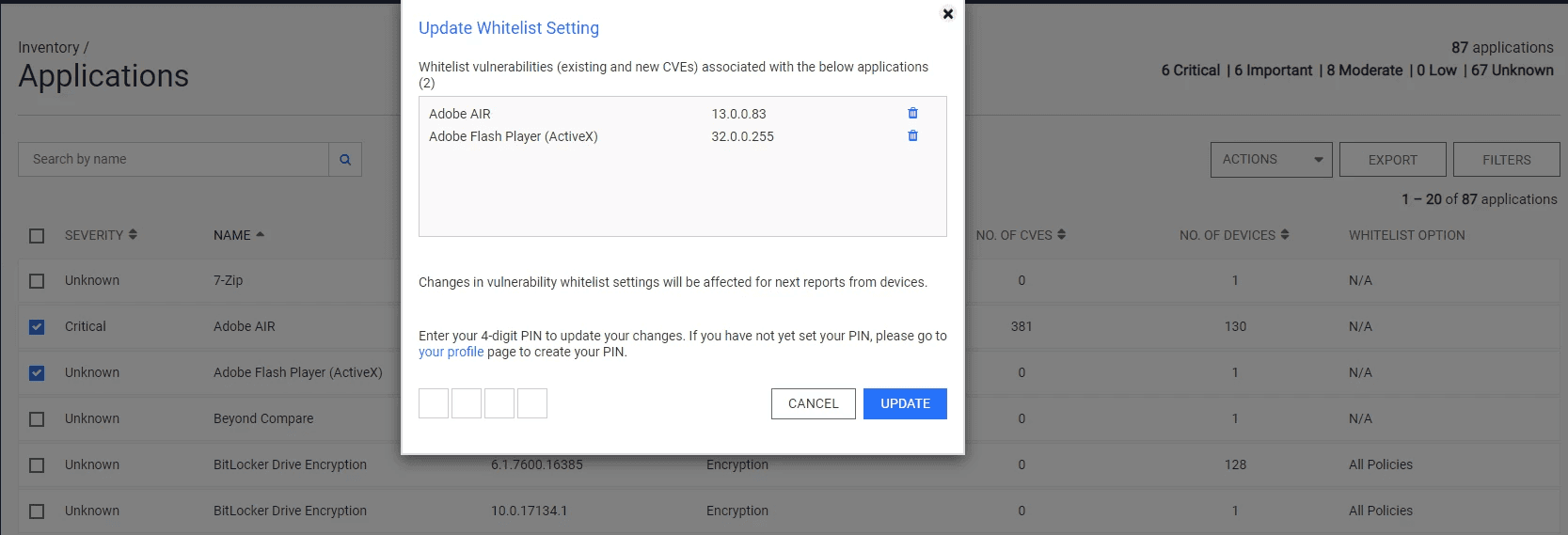The height and width of the screenshot is (535, 1568).
Task: Close the Update Whitelist Setting dialog
Action: click(x=948, y=14)
